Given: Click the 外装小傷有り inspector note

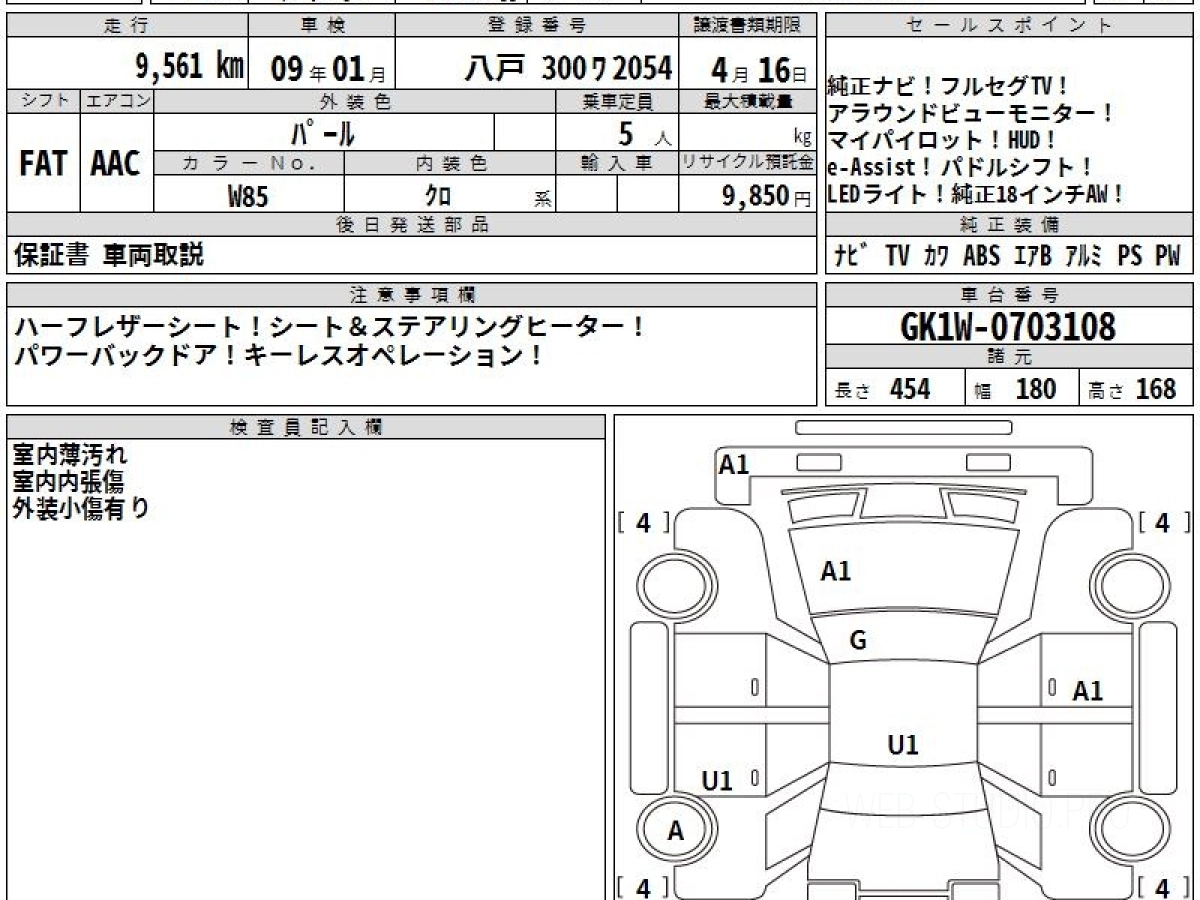Looking at the screenshot, I should (80, 508).
